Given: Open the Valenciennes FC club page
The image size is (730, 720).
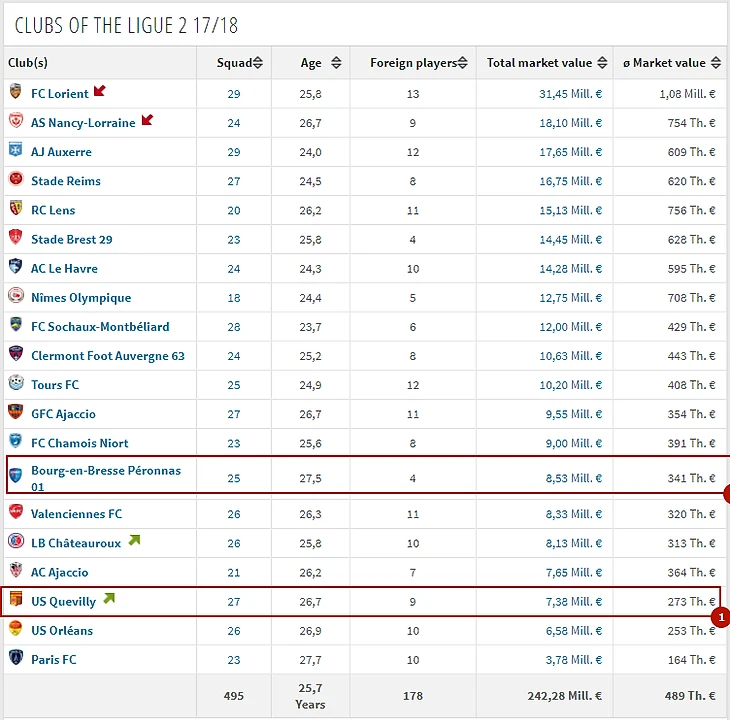Looking at the screenshot, I should [76, 514].
